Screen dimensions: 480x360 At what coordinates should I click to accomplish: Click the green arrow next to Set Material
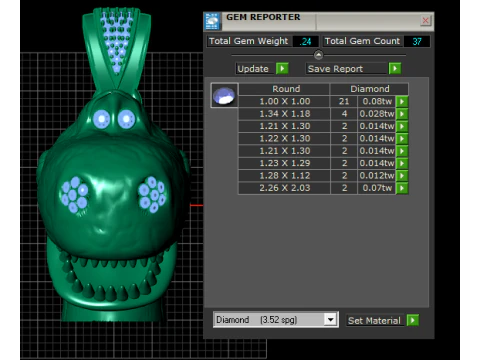[413, 320]
